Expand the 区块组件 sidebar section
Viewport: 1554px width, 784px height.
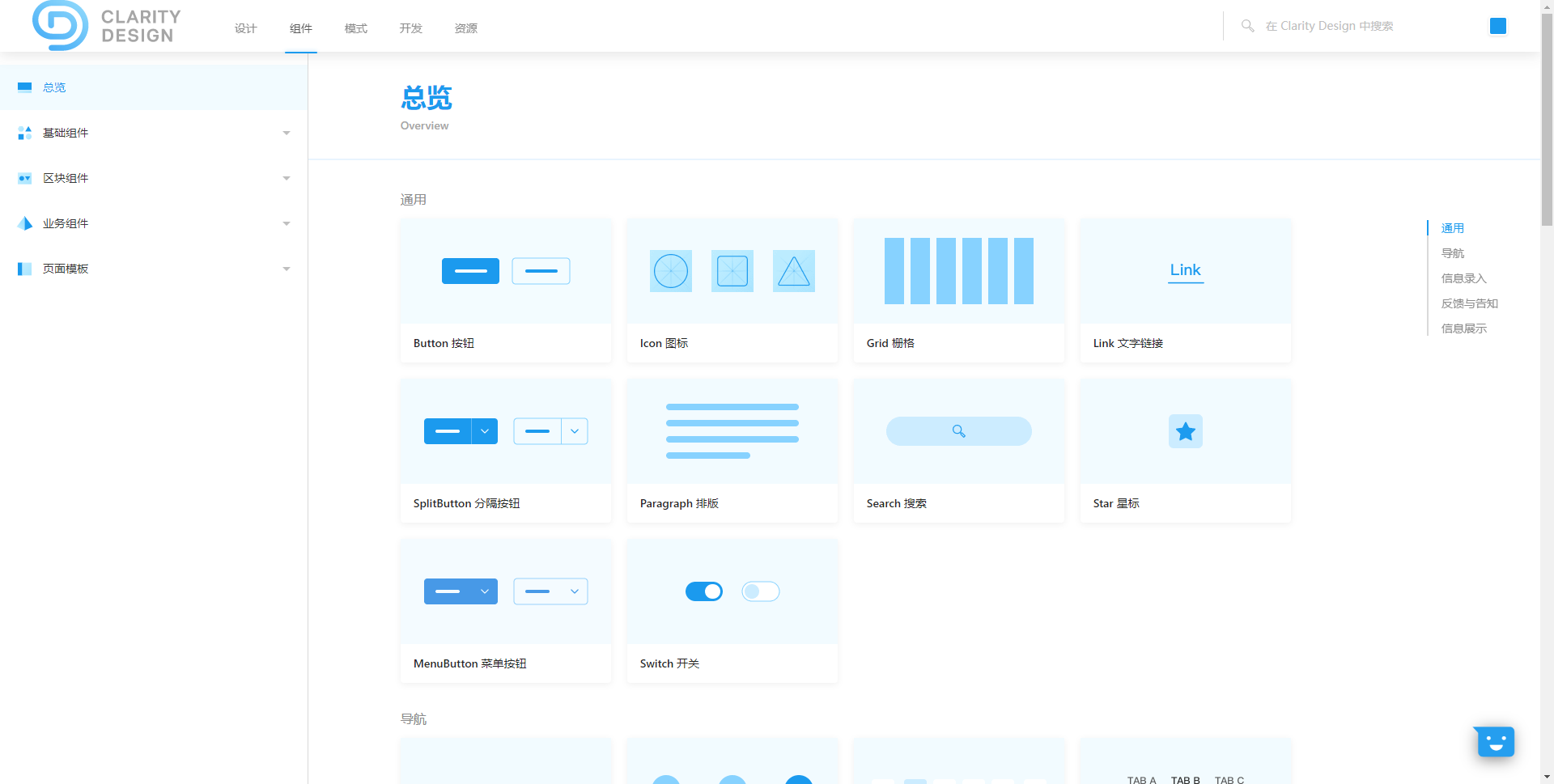point(287,178)
